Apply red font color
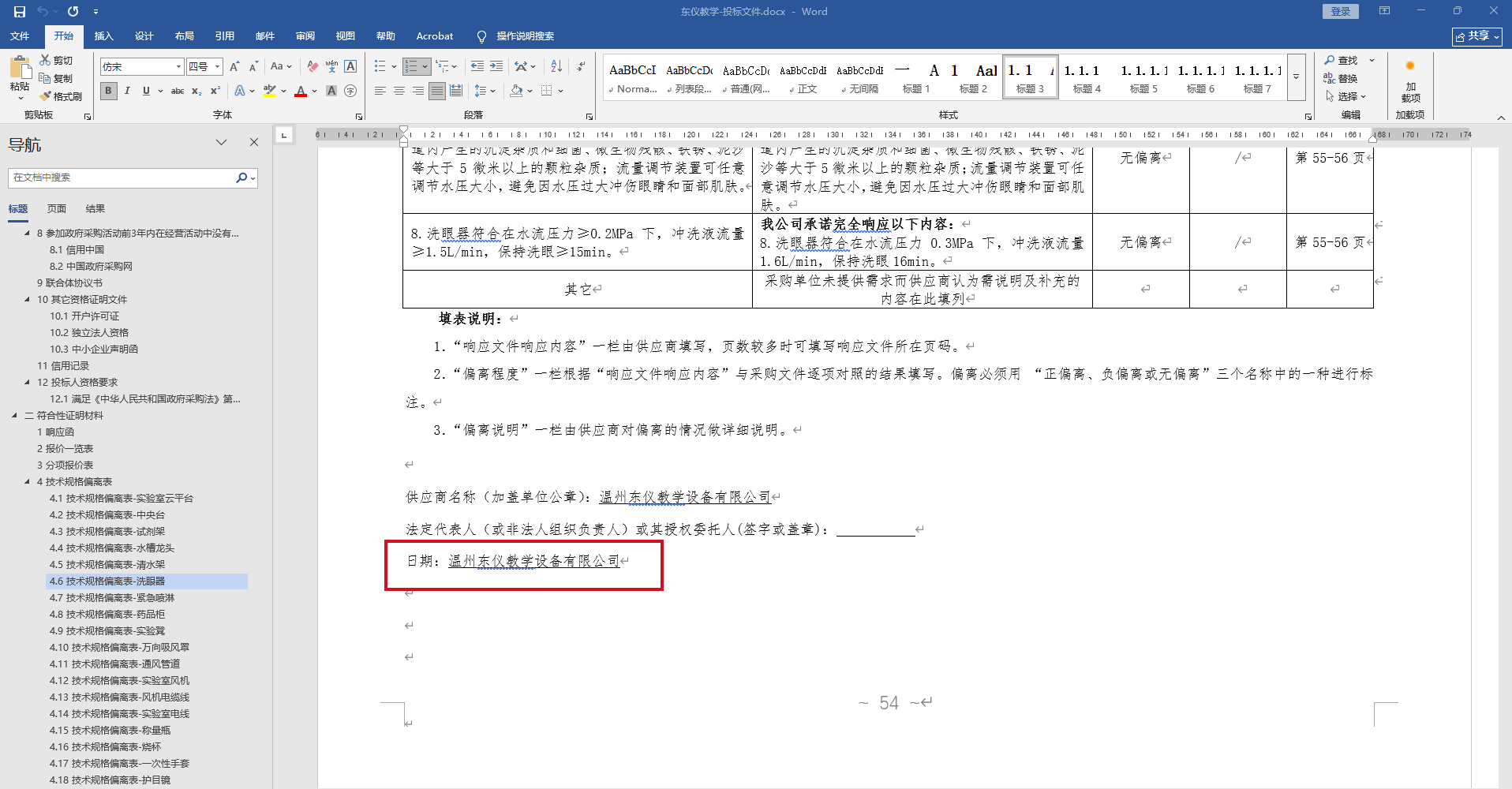 [x=301, y=91]
